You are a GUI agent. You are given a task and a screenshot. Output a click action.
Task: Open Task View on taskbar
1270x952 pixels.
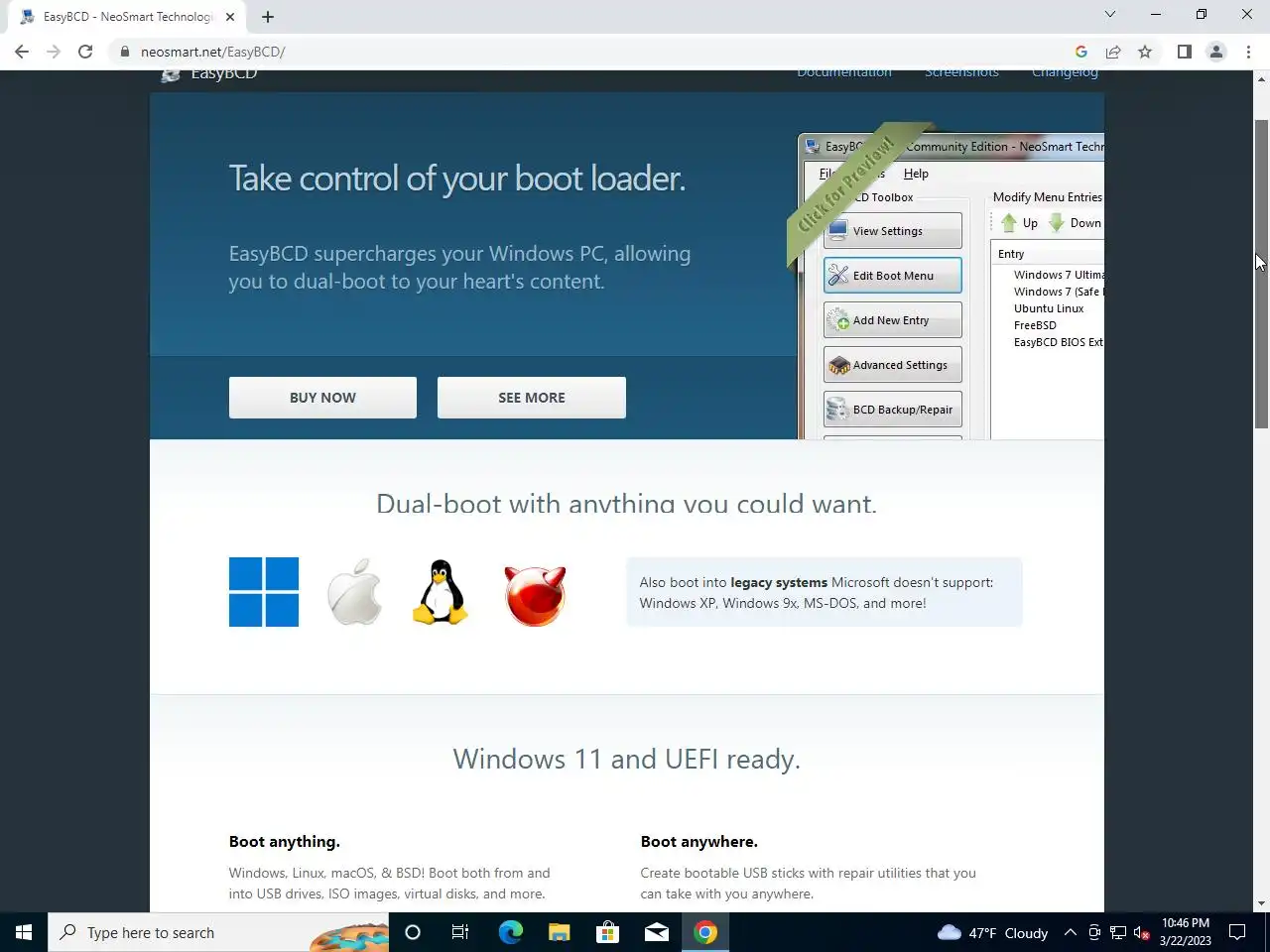click(460, 932)
